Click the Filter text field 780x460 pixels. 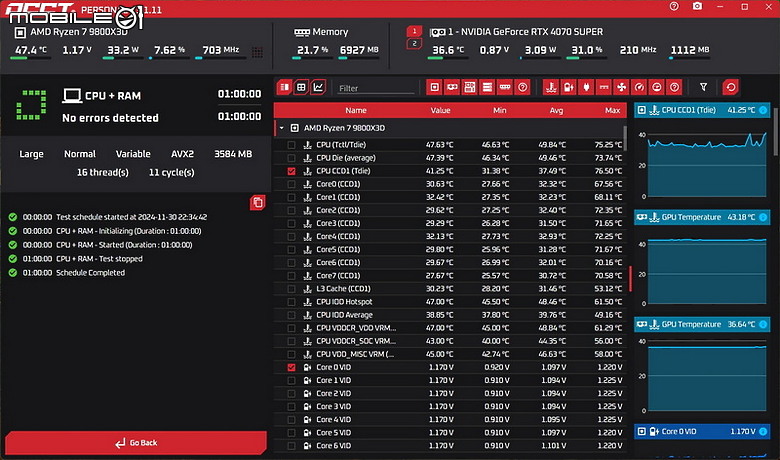376,88
